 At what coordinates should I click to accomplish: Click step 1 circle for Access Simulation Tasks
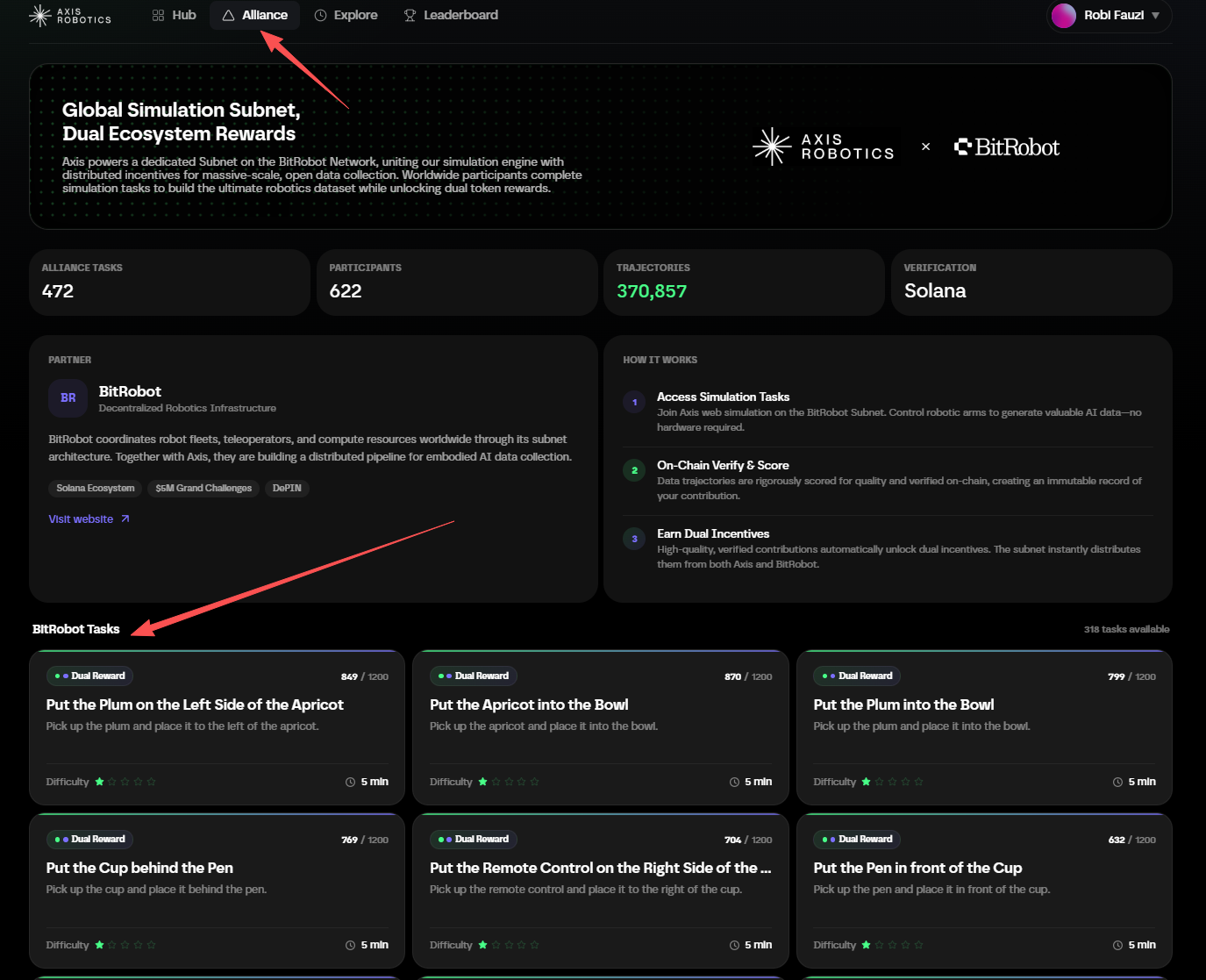[634, 403]
